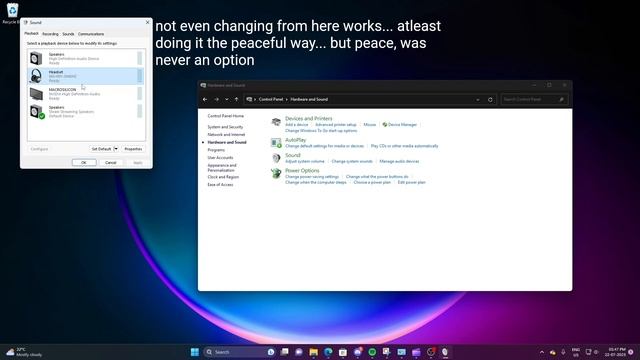This screenshot has width=640, height=360.
Task: Switch to the Recording tab
Action: 50,34
